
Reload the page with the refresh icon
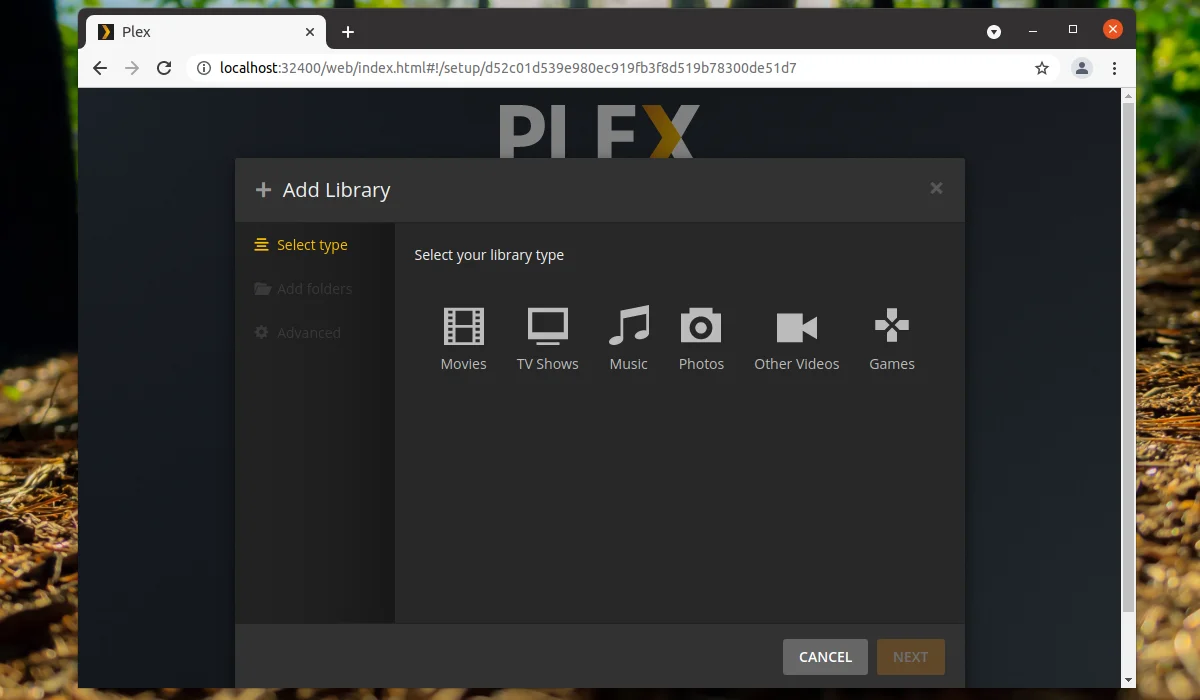(x=164, y=68)
